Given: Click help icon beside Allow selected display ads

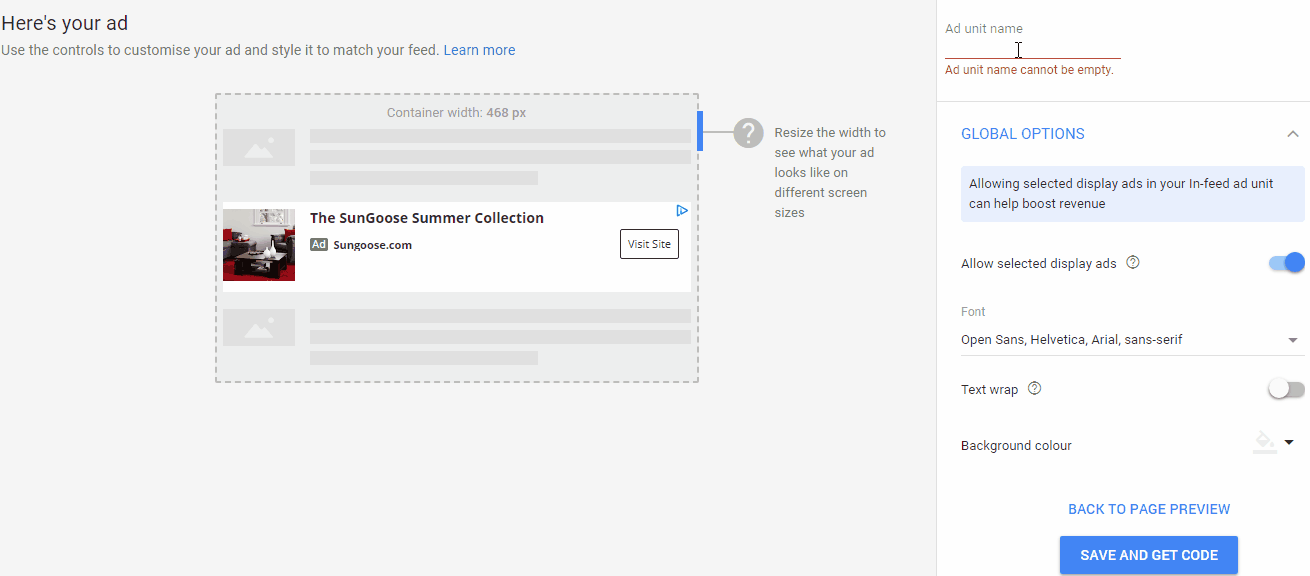Looking at the screenshot, I should [x=1133, y=263].
